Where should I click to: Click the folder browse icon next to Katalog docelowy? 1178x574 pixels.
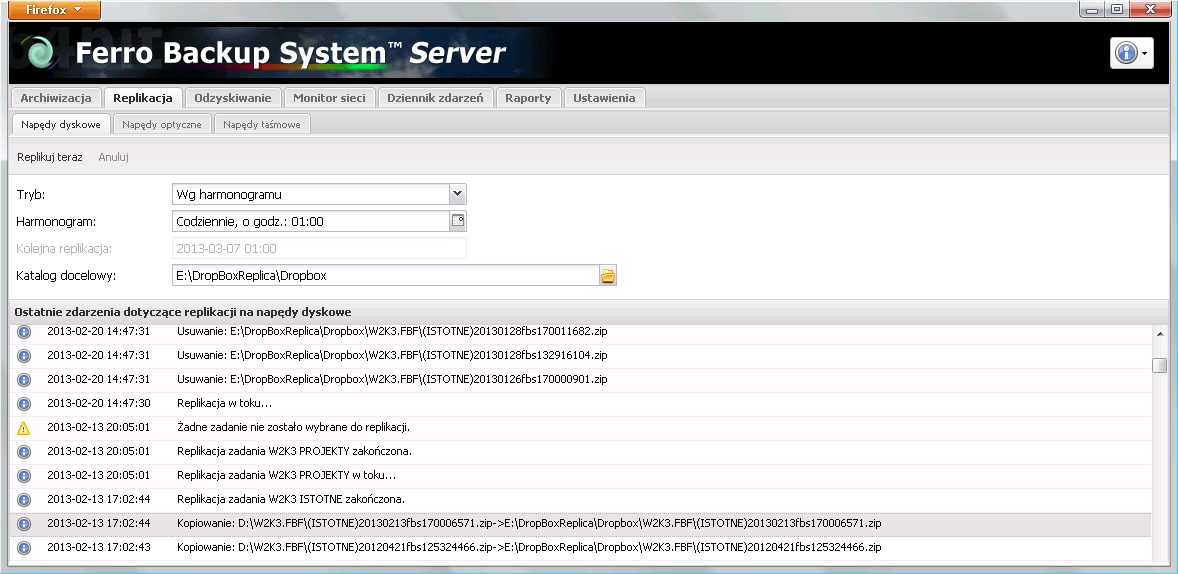(607, 276)
